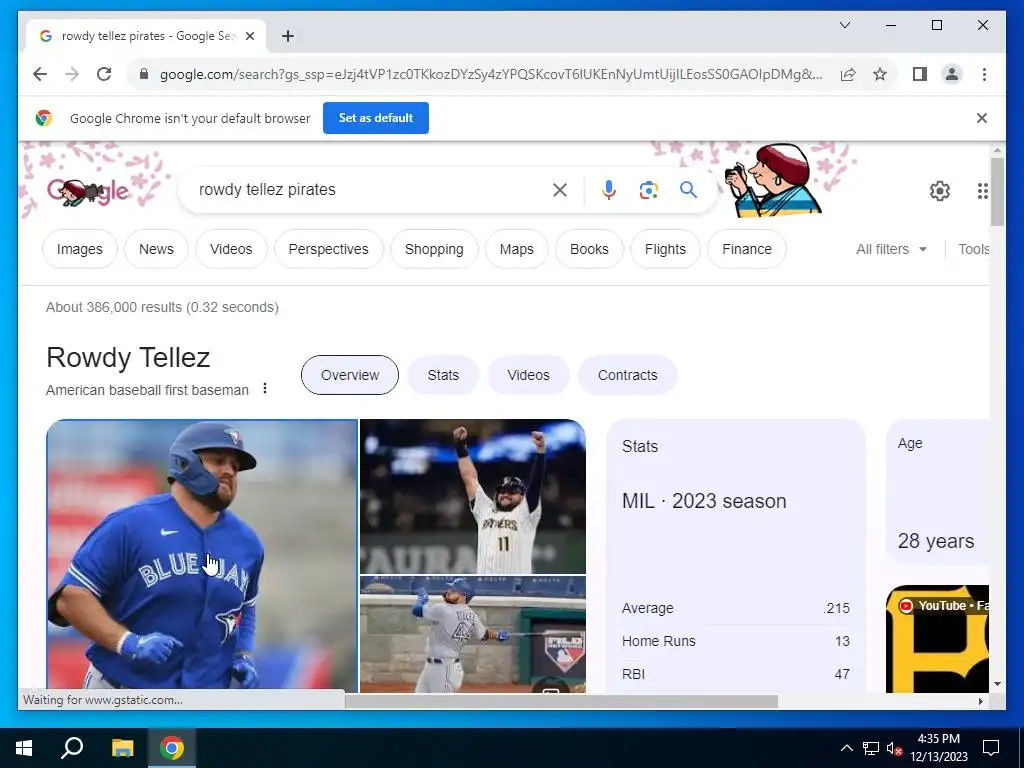The width and height of the screenshot is (1024, 768).
Task: Filter results by Images
Action: tap(80, 249)
